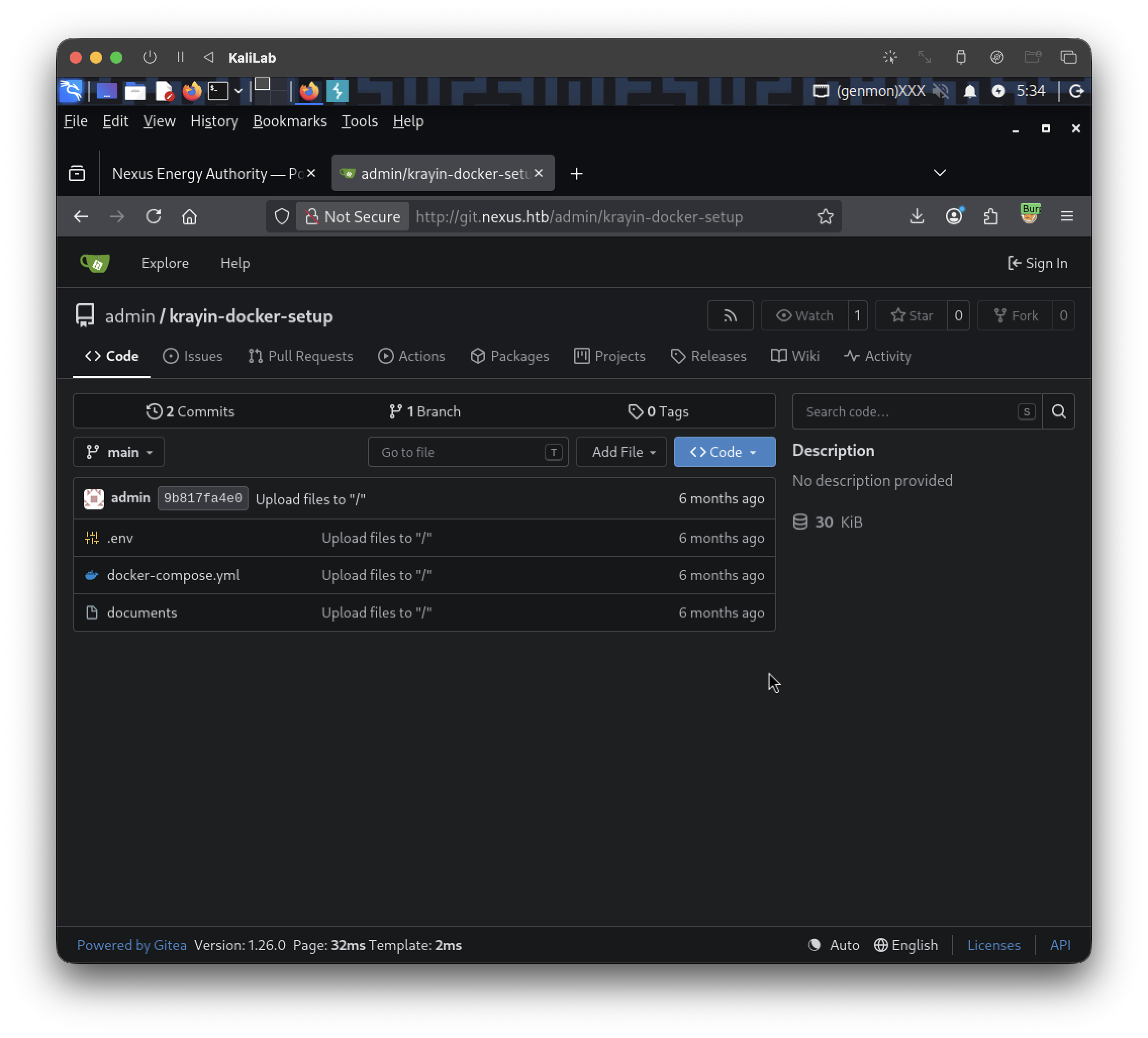Open the browser home page
The width and height of the screenshot is (1148, 1038).
(x=189, y=217)
